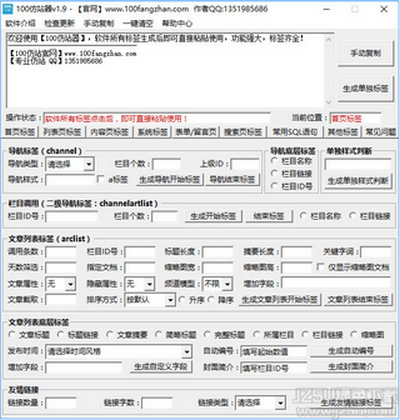The height and width of the screenshot is (420, 400).
Task: Click the 导航样式 input field
Action: (70, 180)
